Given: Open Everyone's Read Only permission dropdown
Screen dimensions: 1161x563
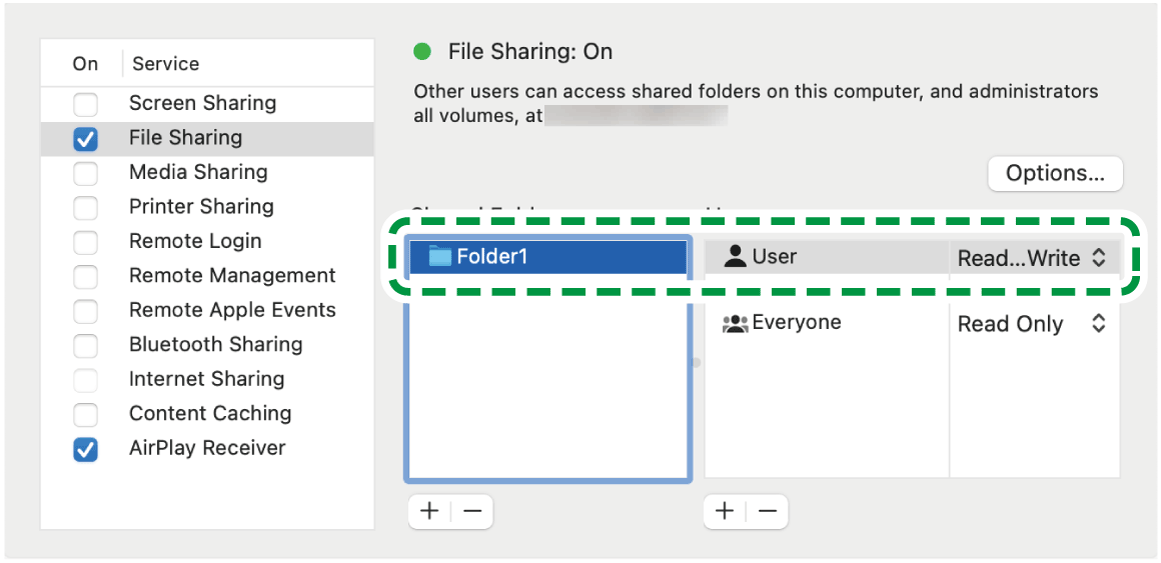Looking at the screenshot, I should pos(1032,324).
